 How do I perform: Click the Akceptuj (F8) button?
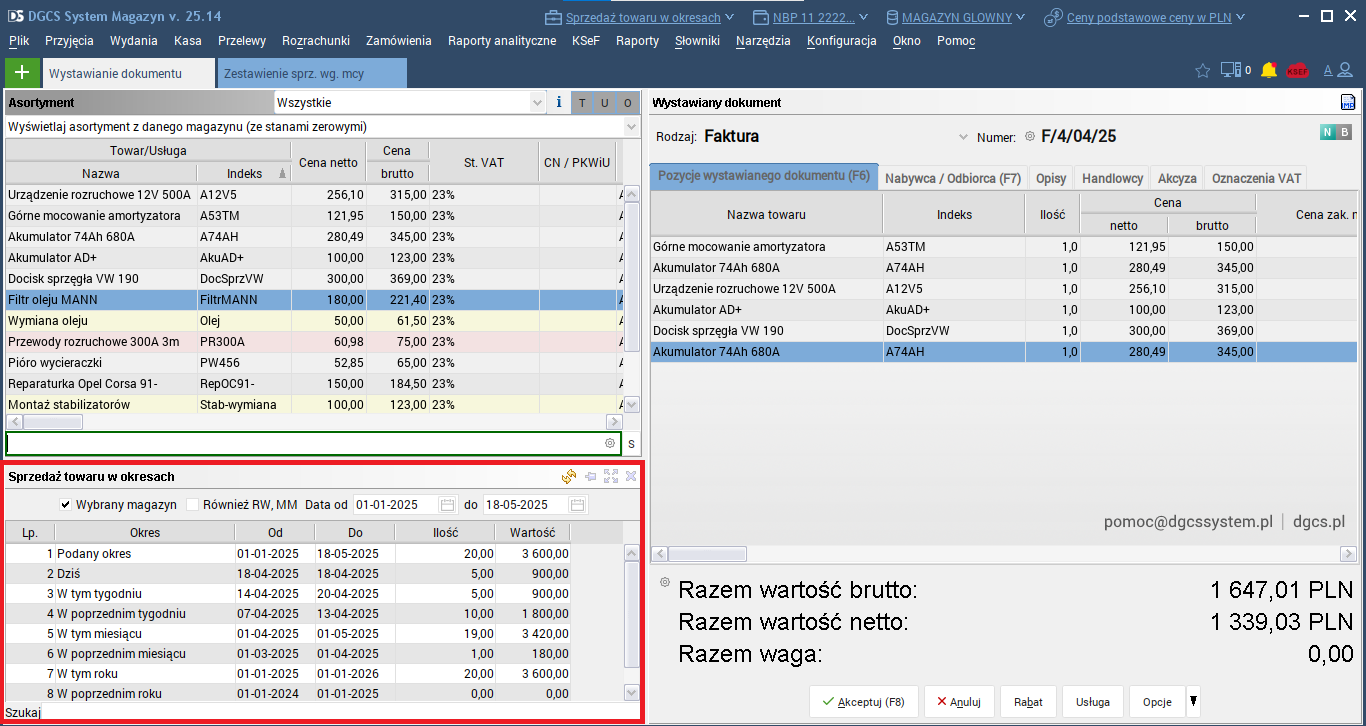pos(863,702)
